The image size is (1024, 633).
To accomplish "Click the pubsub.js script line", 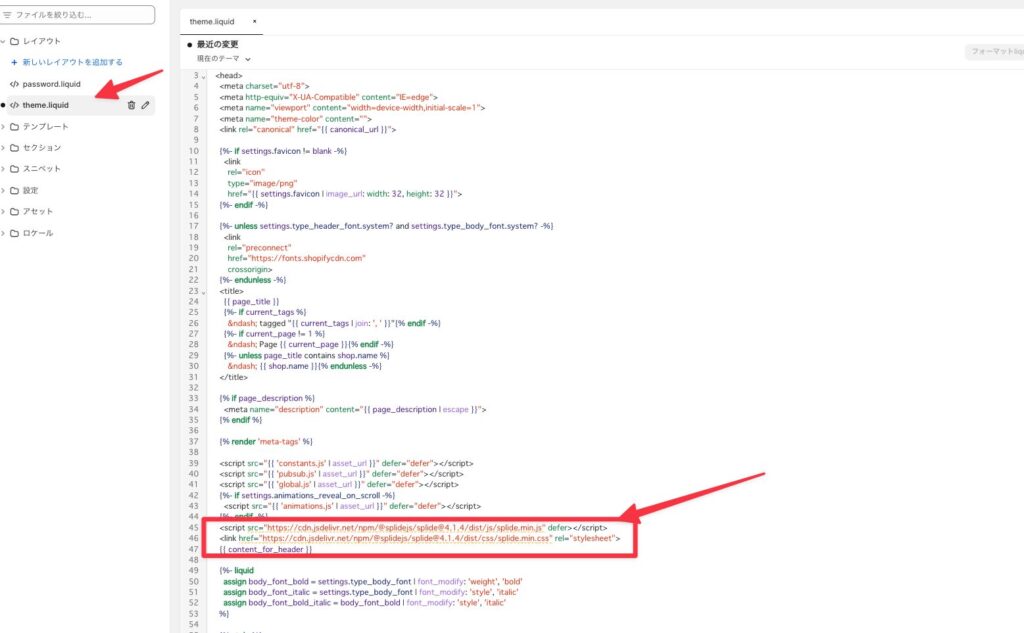I will click(x=342, y=474).
